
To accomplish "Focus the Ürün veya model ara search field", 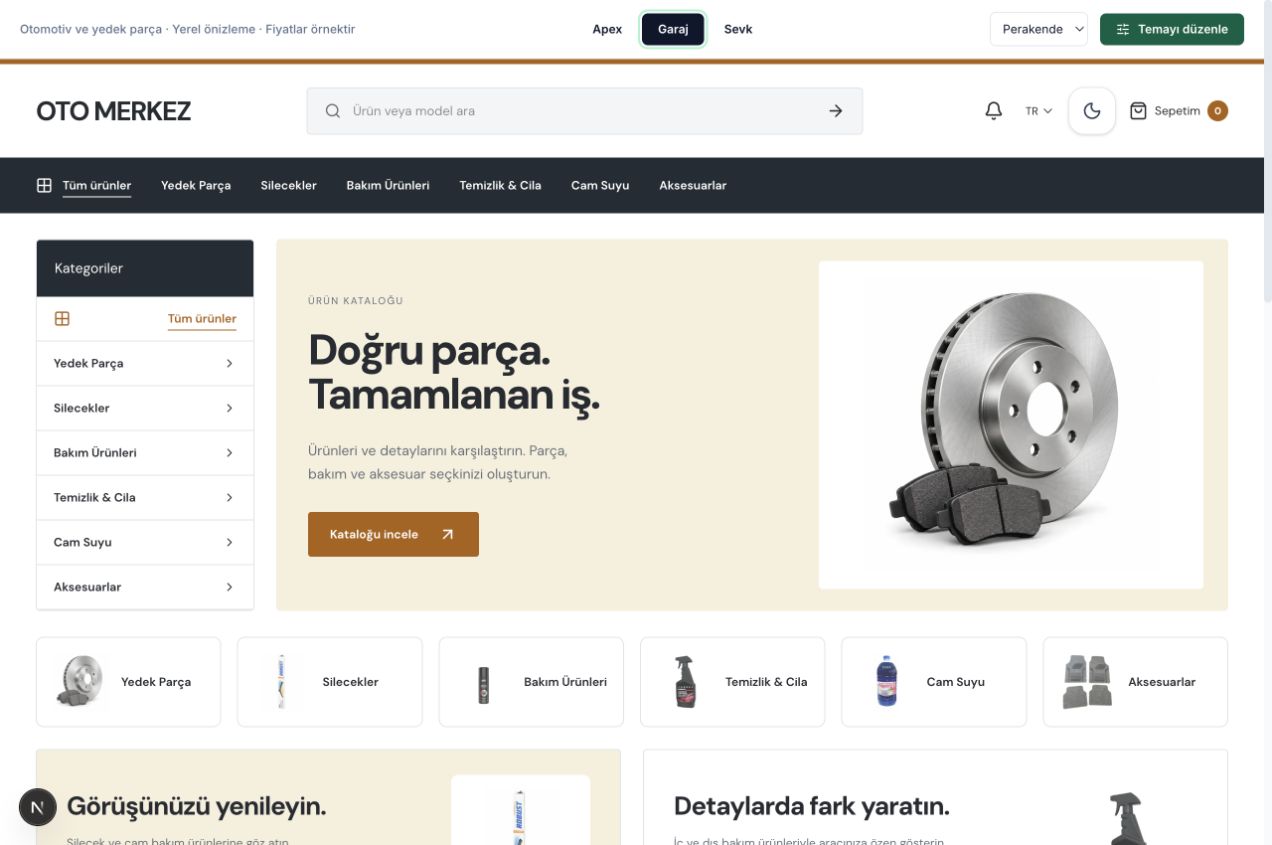I will tap(584, 111).
